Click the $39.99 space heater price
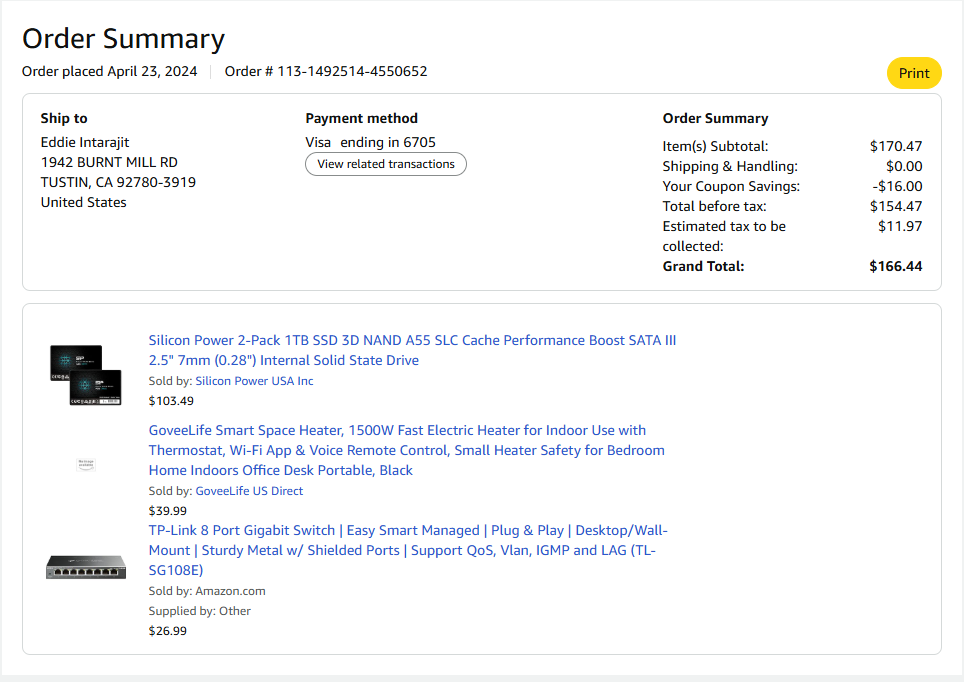This screenshot has width=964, height=682. (x=168, y=511)
